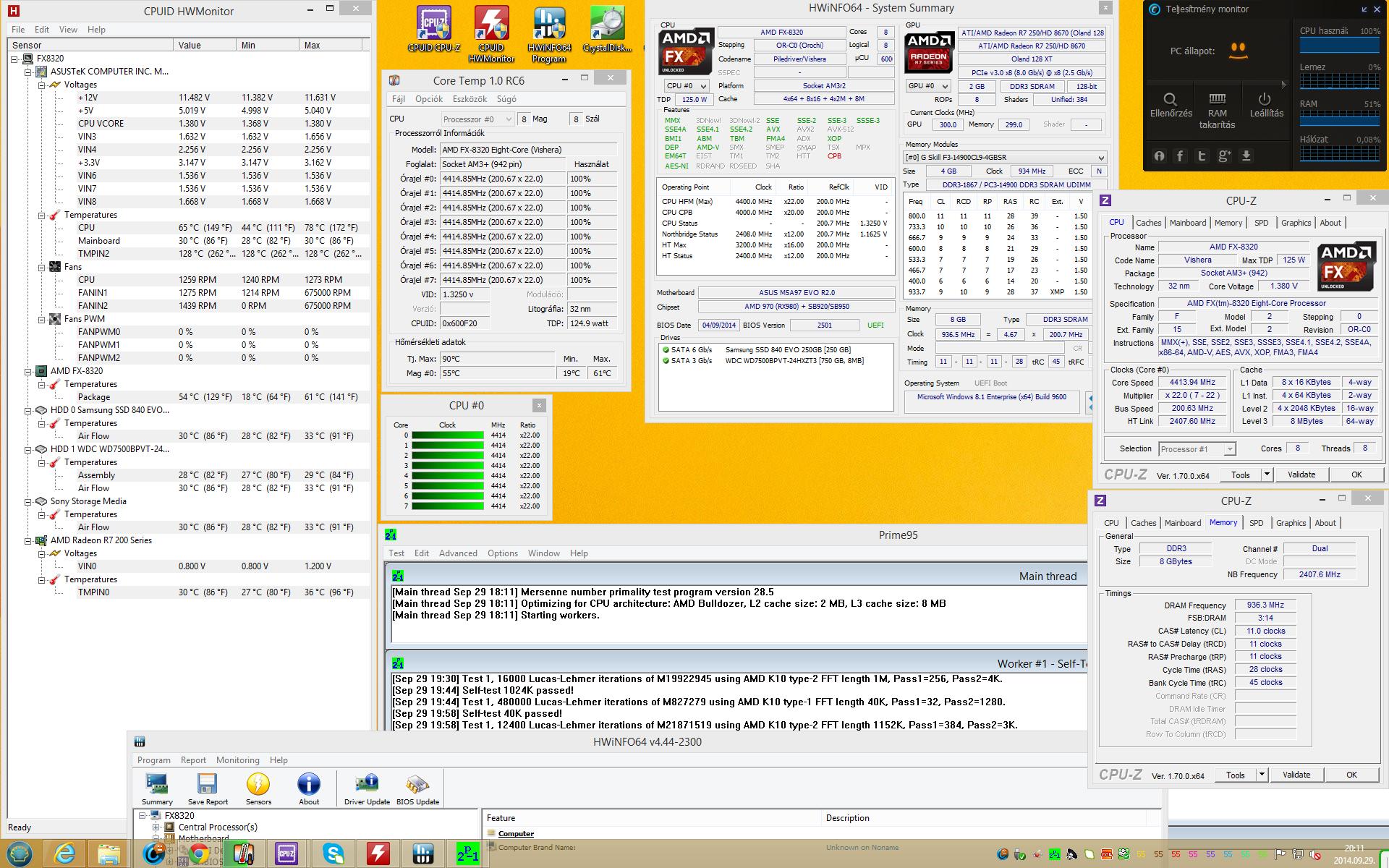Click the HWiNFO64 Summary toolbar icon

tap(157, 789)
